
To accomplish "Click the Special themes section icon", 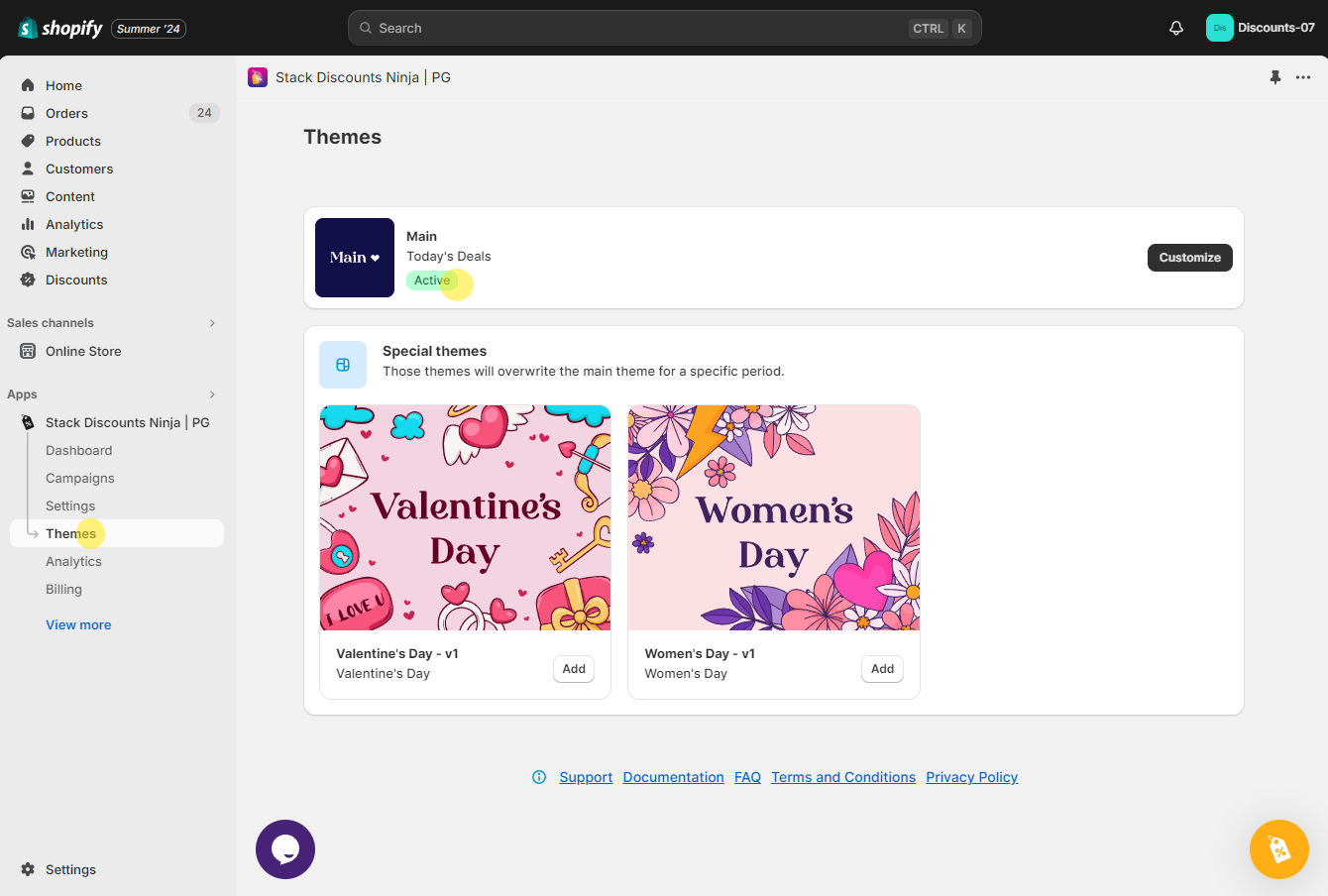I will pos(343,365).
